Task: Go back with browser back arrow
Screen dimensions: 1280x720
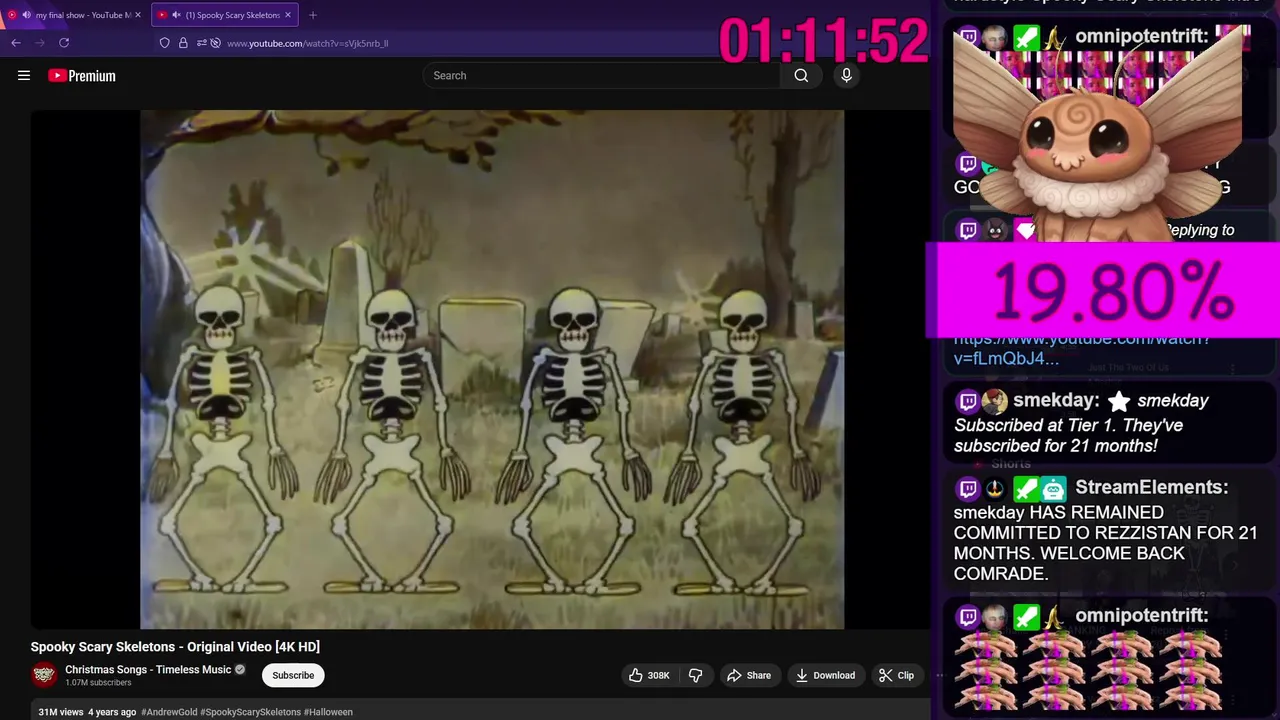Action: (x=16, y=43)
